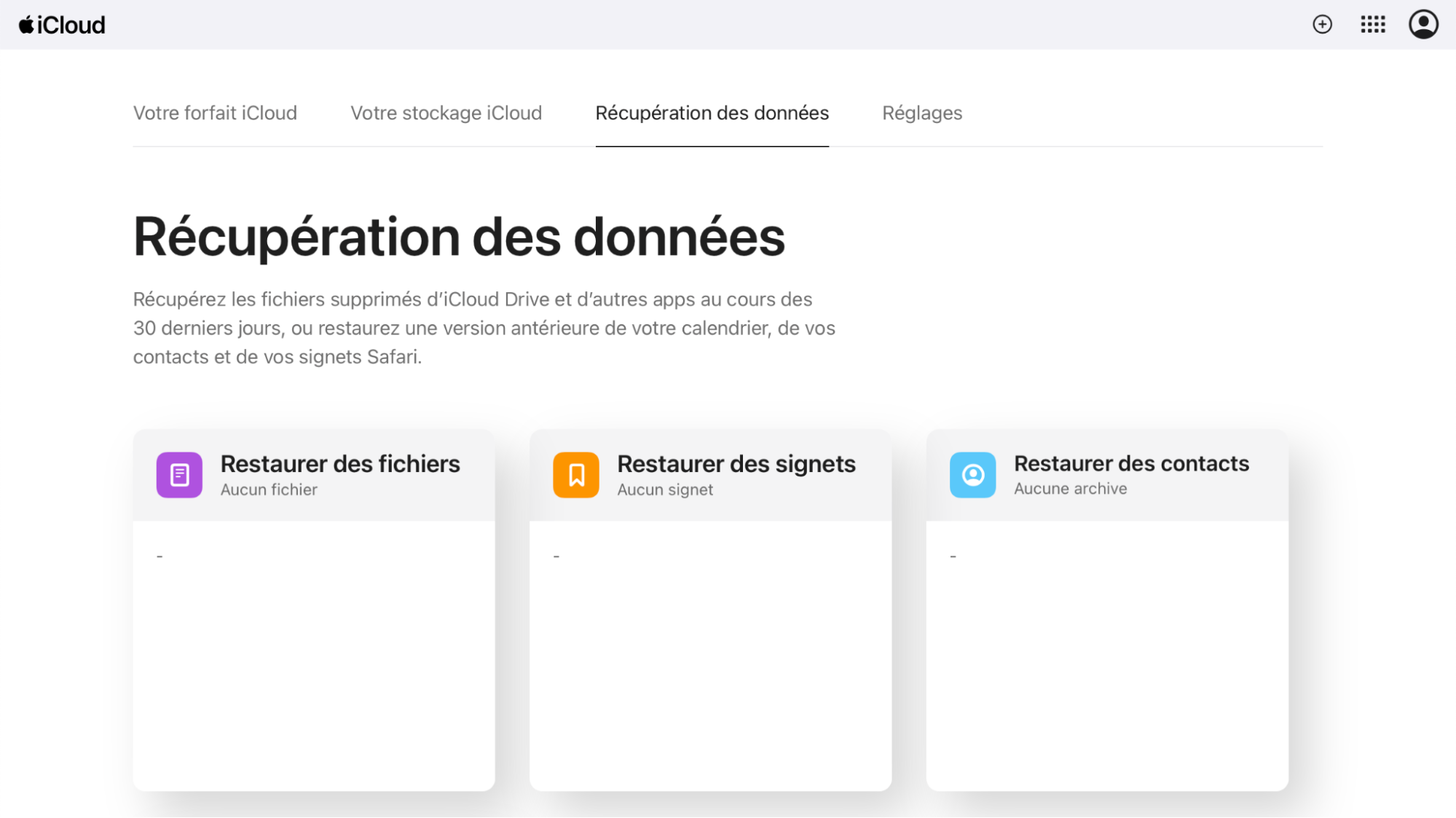The image size is (1456, 818).
Task: Click the Récupération des données page title
Action: pyautogui.click(x=459, y=235)
